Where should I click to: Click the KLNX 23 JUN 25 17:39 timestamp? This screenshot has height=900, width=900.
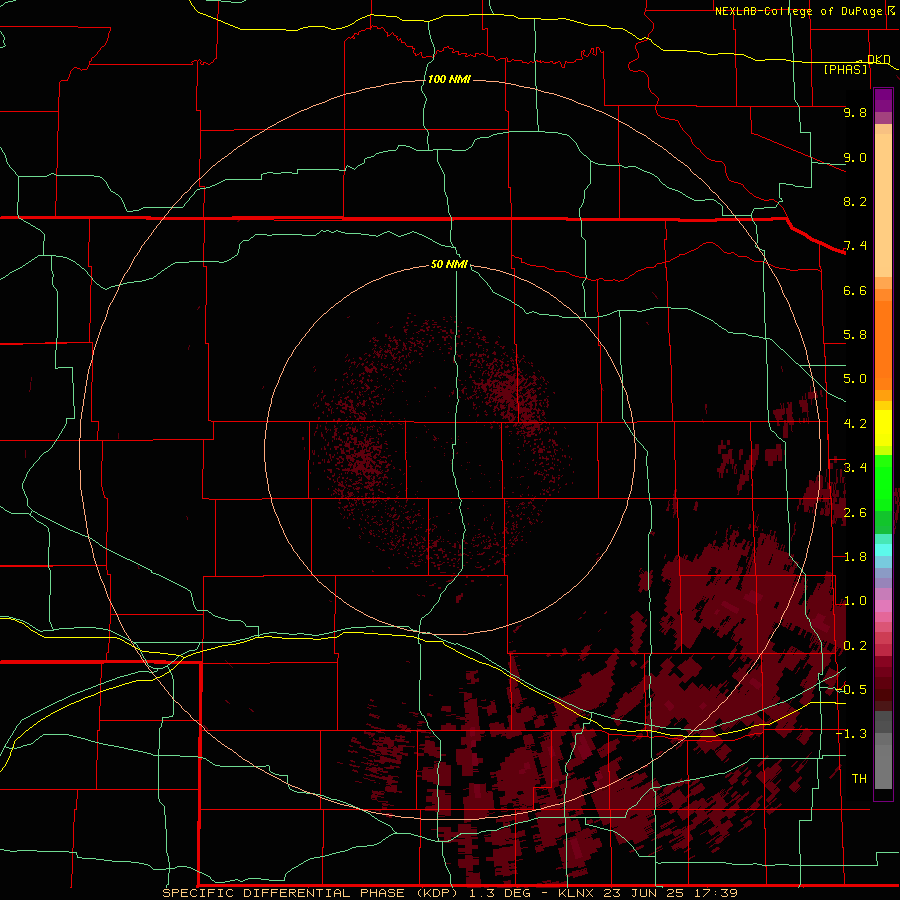[x=647, y=893]
